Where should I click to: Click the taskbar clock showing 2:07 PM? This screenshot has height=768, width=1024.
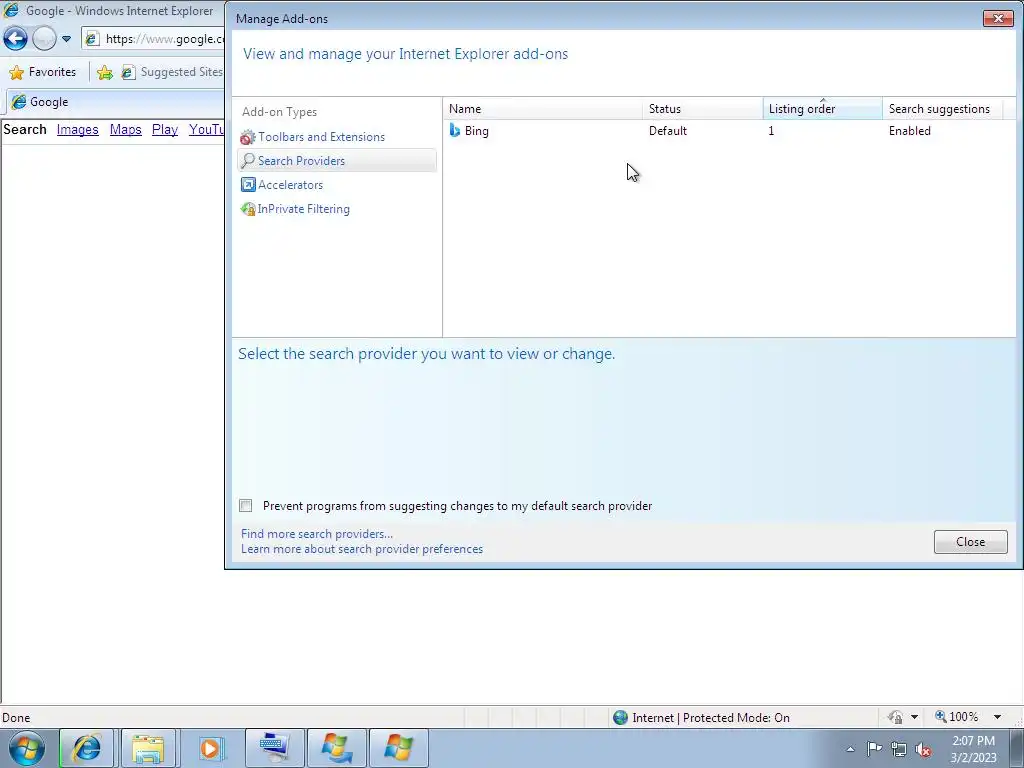tap(973, 749)
